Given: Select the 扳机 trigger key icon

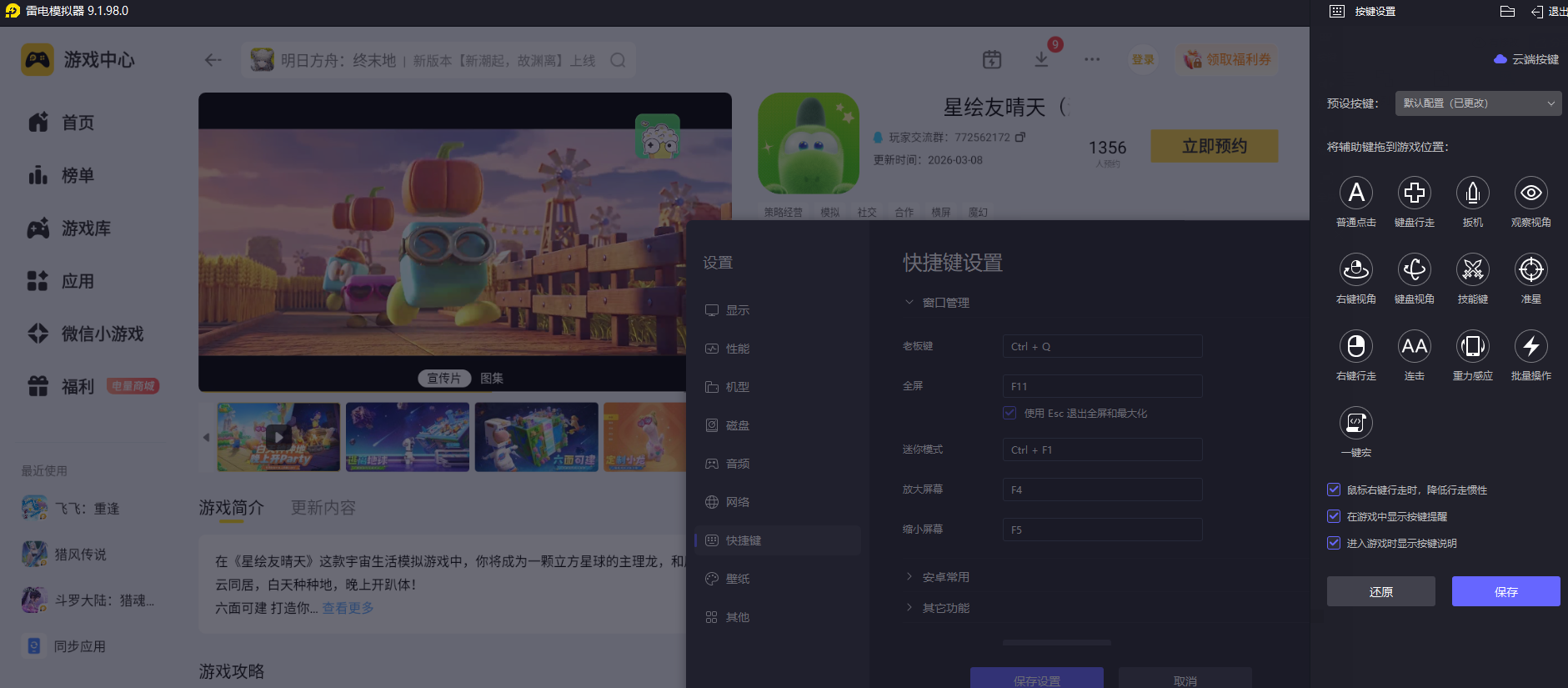Looking at the screenshot, I should point(1473,193).
